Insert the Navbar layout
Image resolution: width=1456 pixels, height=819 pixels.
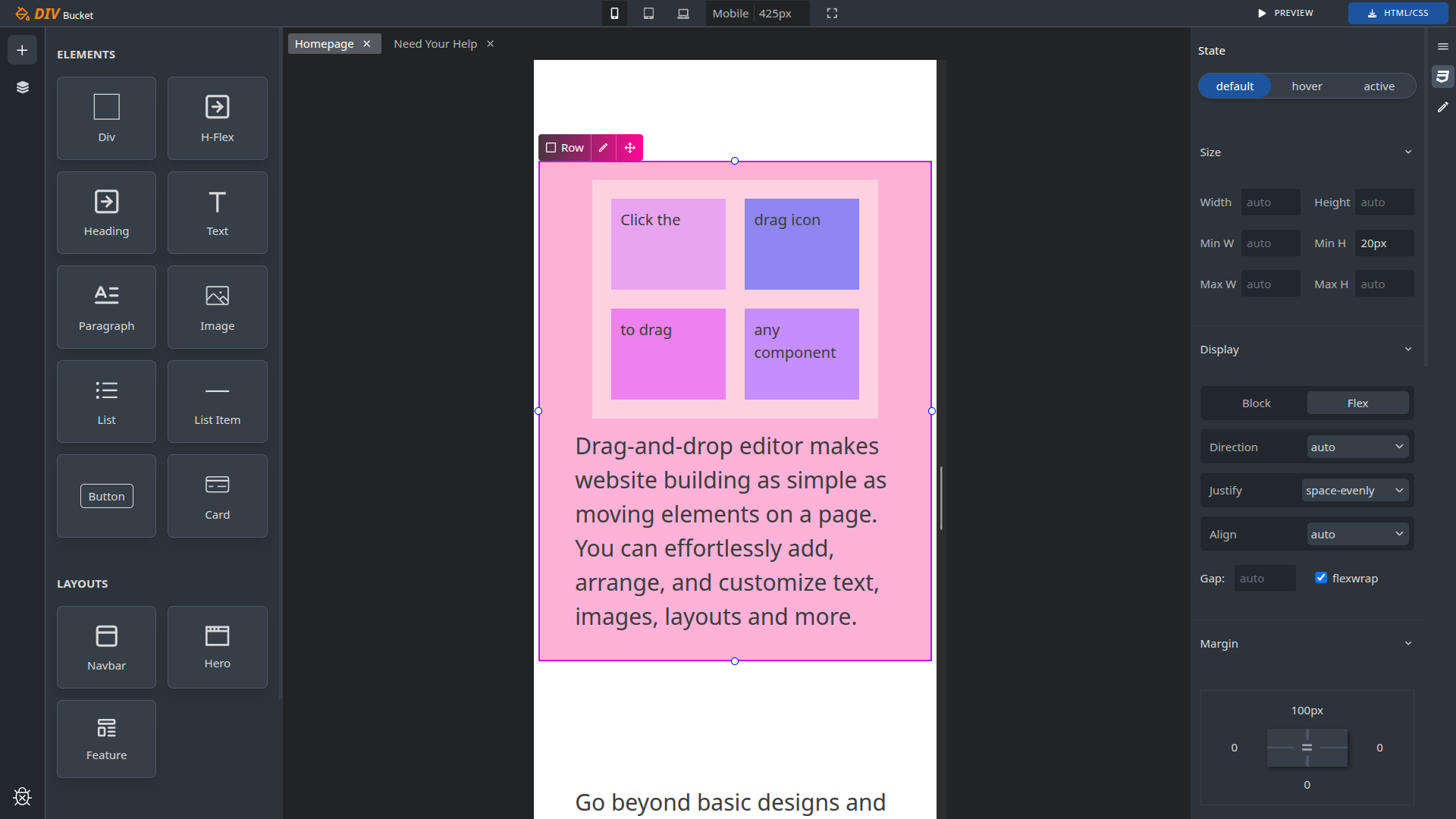pyautogui.click(x=106, y=647)
